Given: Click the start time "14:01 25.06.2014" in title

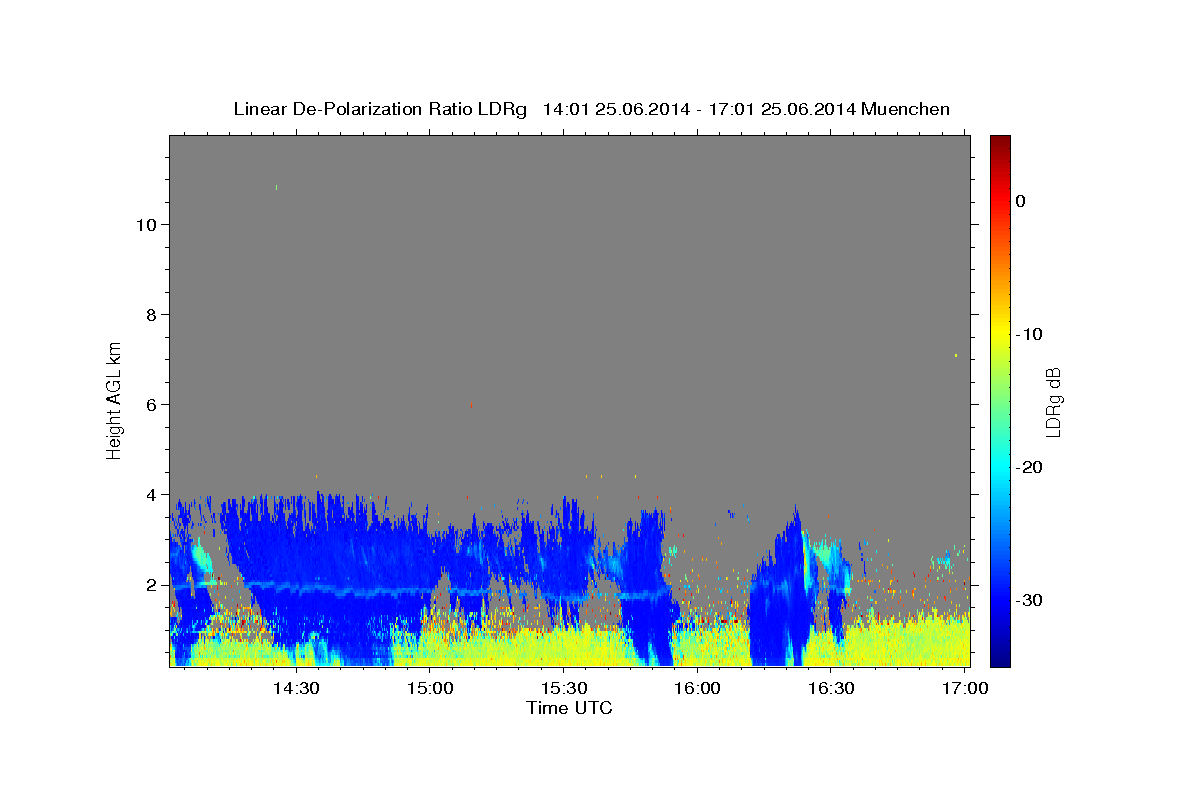Looking at the screenshot, I should pyautogui.click(x=615, y=109).
